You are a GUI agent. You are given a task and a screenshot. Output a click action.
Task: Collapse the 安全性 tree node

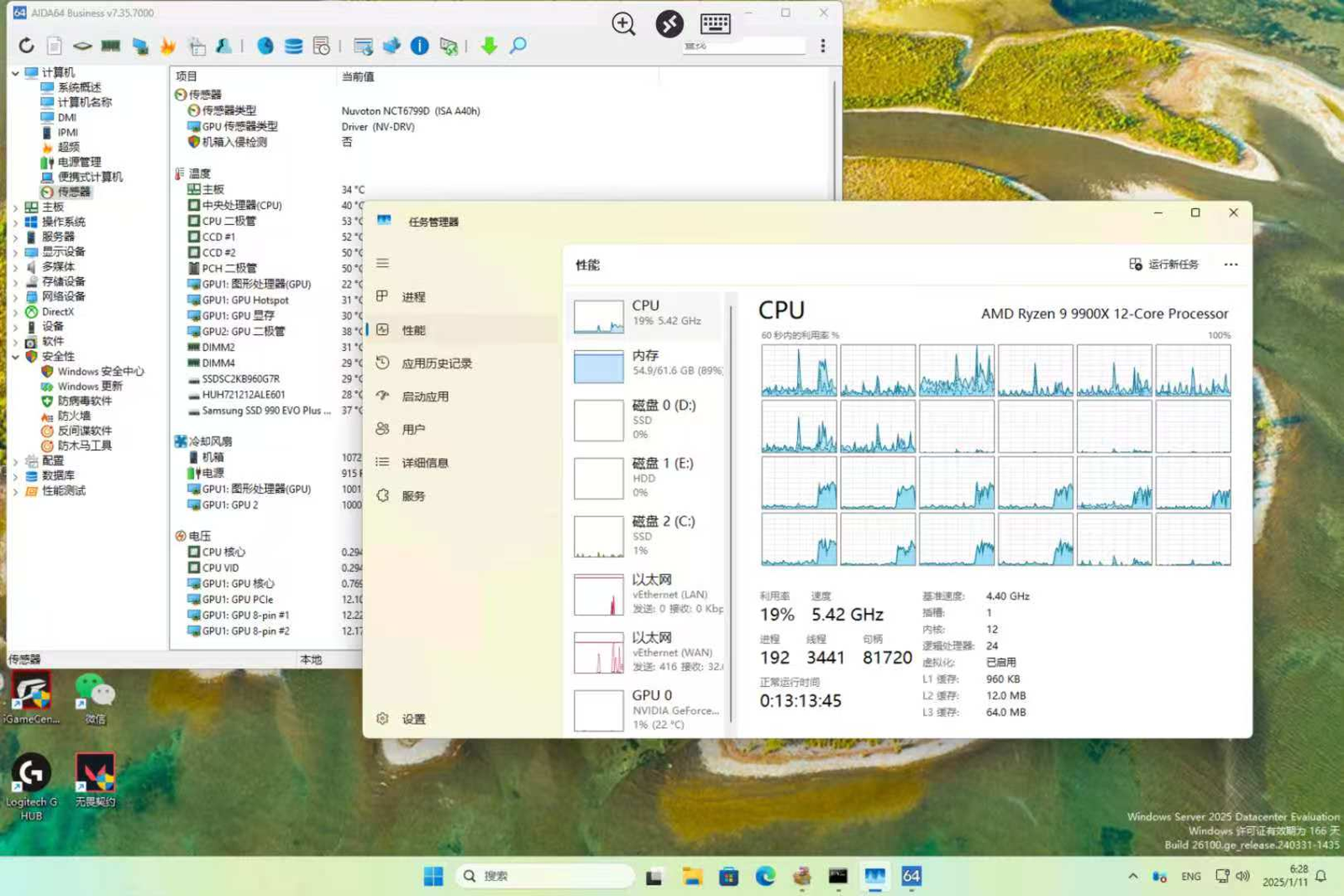click(15, 357)
